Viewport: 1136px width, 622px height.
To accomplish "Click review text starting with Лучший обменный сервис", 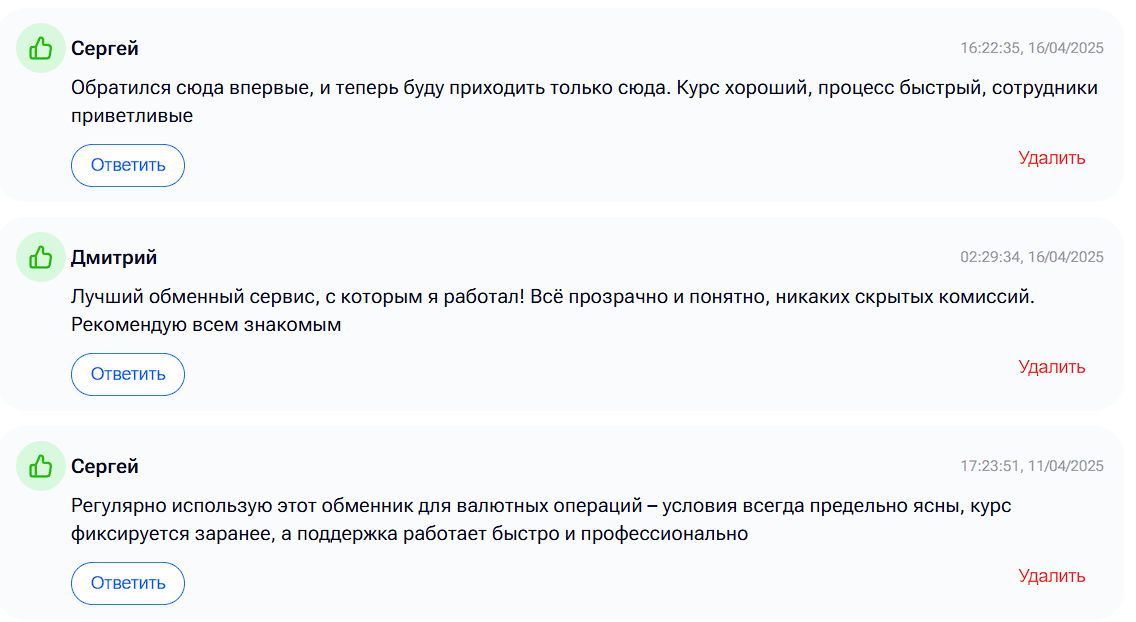I will [553, 311].
